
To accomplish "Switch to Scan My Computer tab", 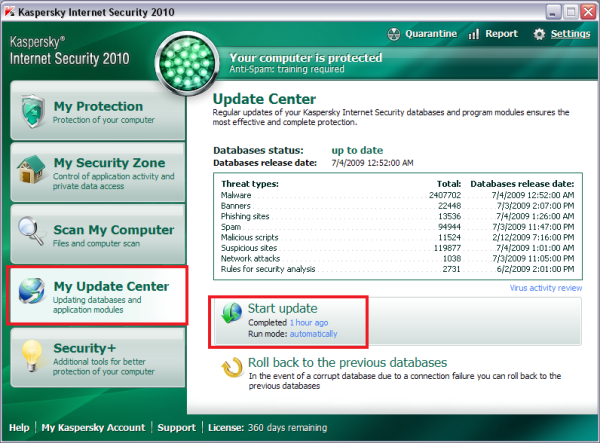I will point(98,234).
